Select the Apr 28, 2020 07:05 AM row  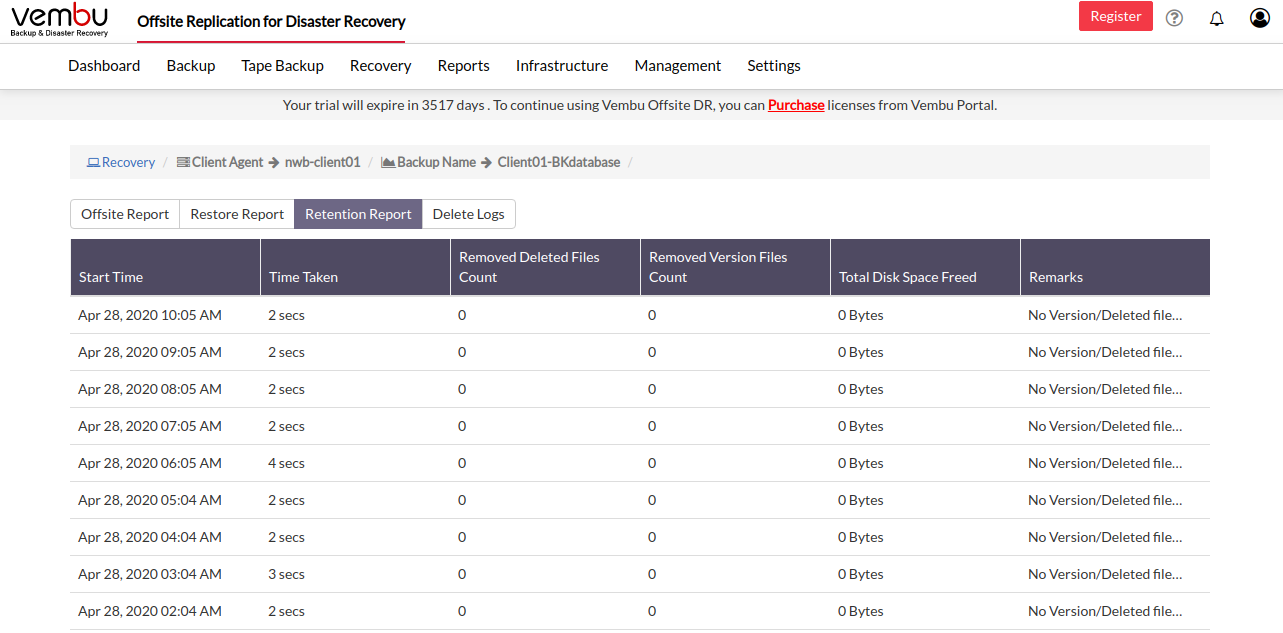[x=640, y=426]
